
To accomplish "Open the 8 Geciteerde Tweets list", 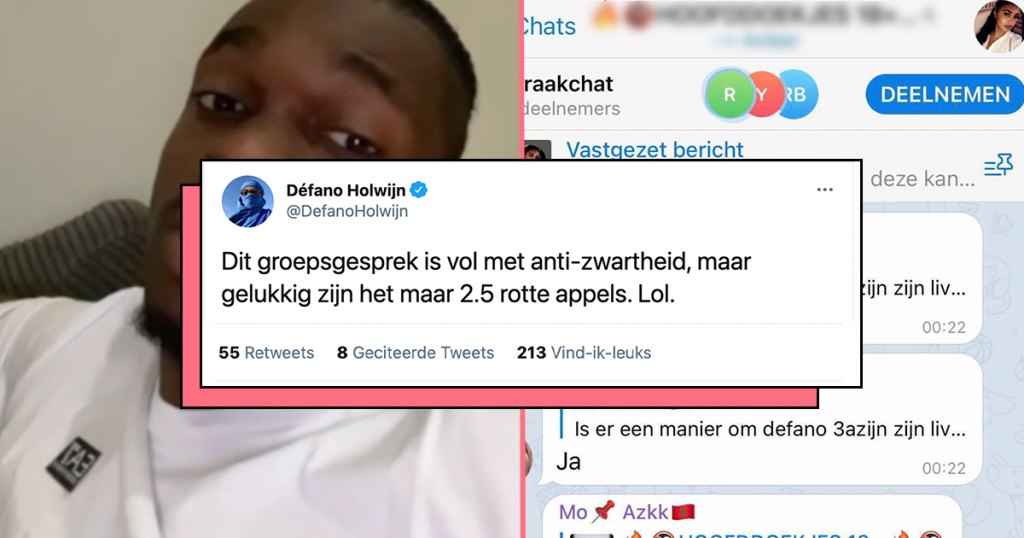I will (x=415, y=353).
